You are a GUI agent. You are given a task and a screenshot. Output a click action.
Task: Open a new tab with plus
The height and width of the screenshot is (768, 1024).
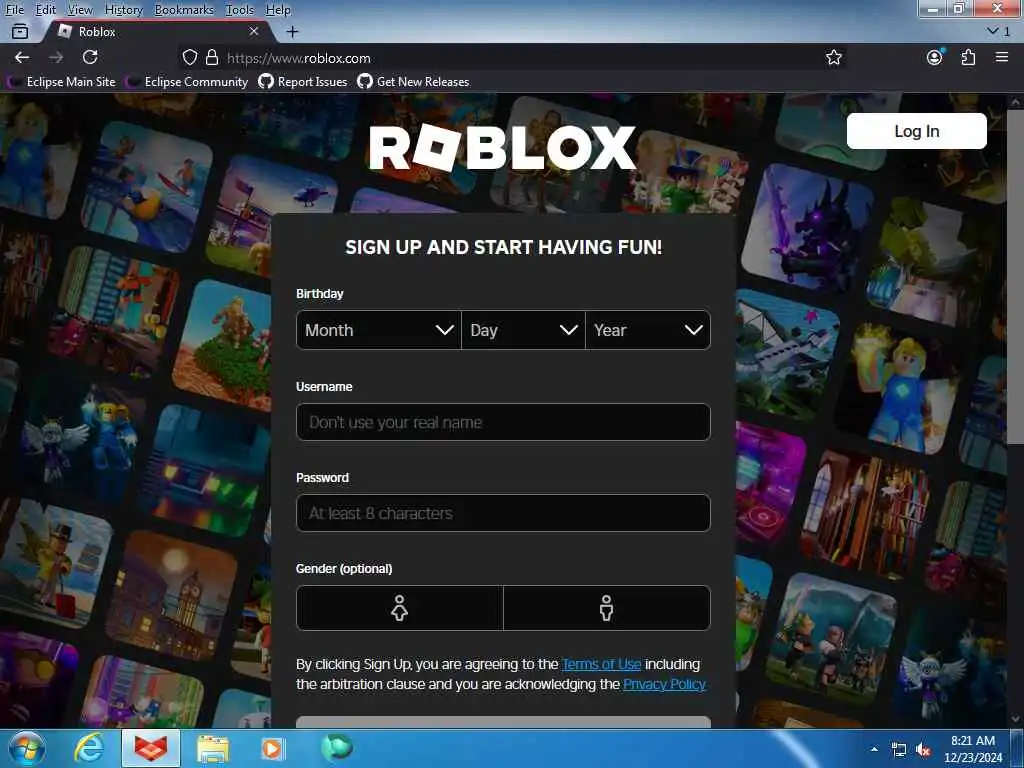coord(293,31)
